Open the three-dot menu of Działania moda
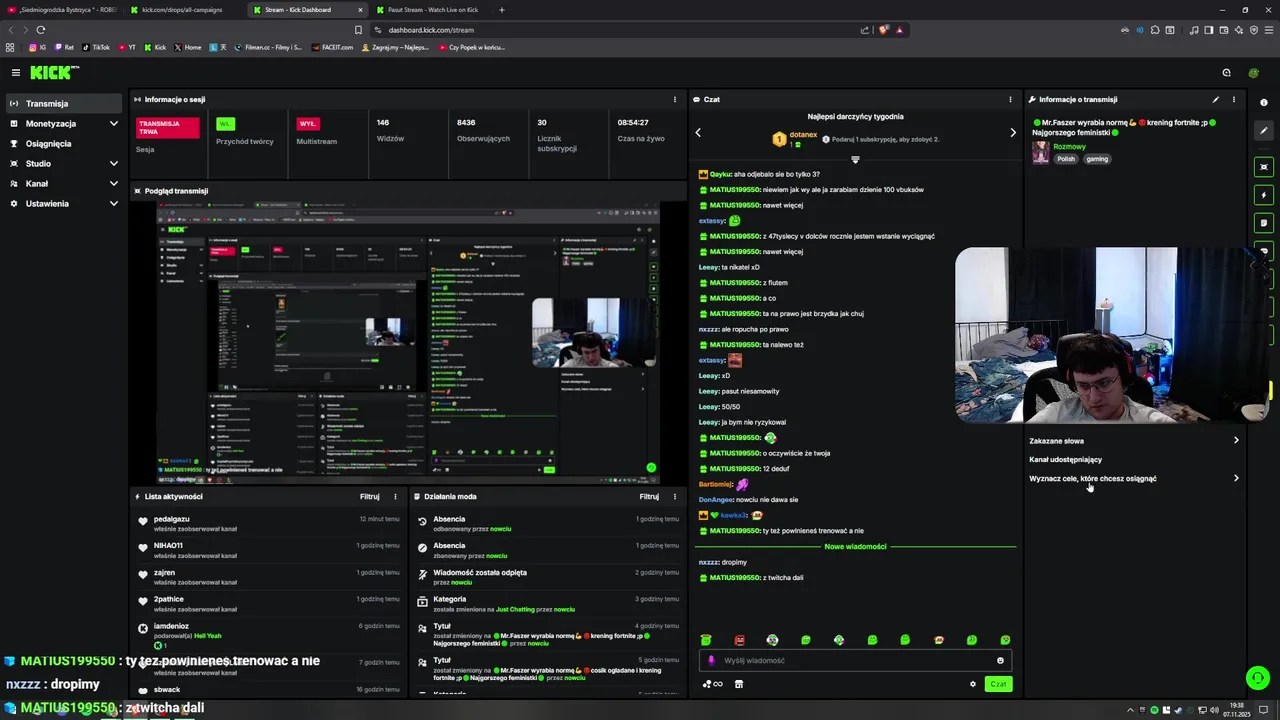The height and width of the screenshot is (720, 1280). [x=675, y=496]
